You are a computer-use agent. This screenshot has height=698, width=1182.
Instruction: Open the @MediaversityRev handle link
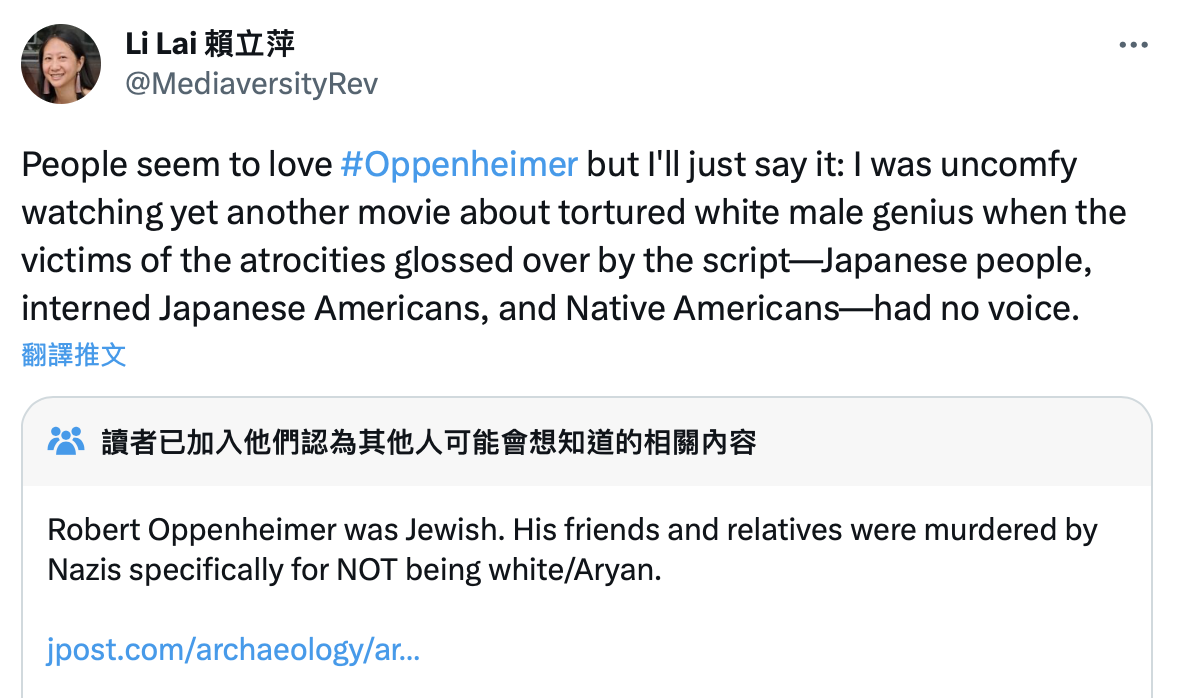tap(251, 84)
